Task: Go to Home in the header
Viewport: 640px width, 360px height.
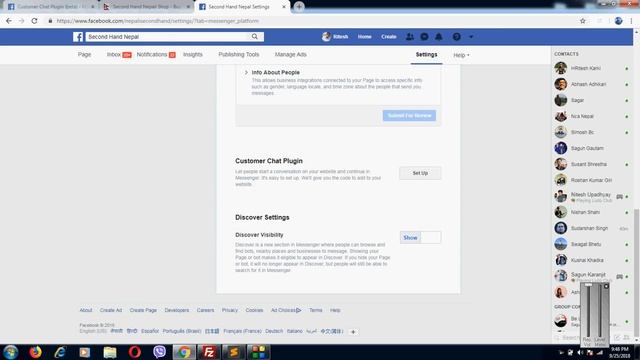Action: (364, 37)
